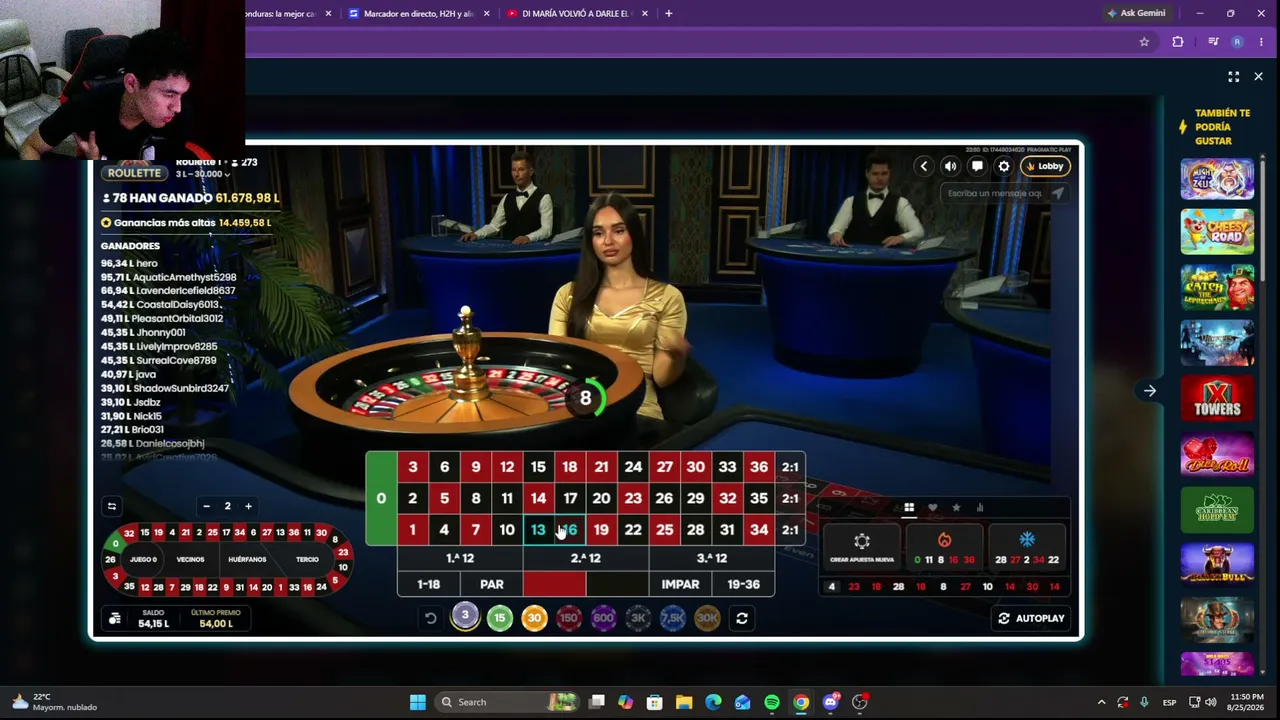Bet on PAR (even)
1280x720 pixels.
point(492,584)
